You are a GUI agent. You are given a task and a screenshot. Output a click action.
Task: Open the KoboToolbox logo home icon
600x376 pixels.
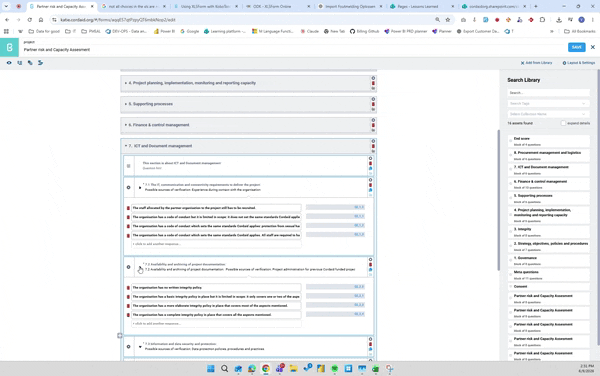tap(9, 47)
